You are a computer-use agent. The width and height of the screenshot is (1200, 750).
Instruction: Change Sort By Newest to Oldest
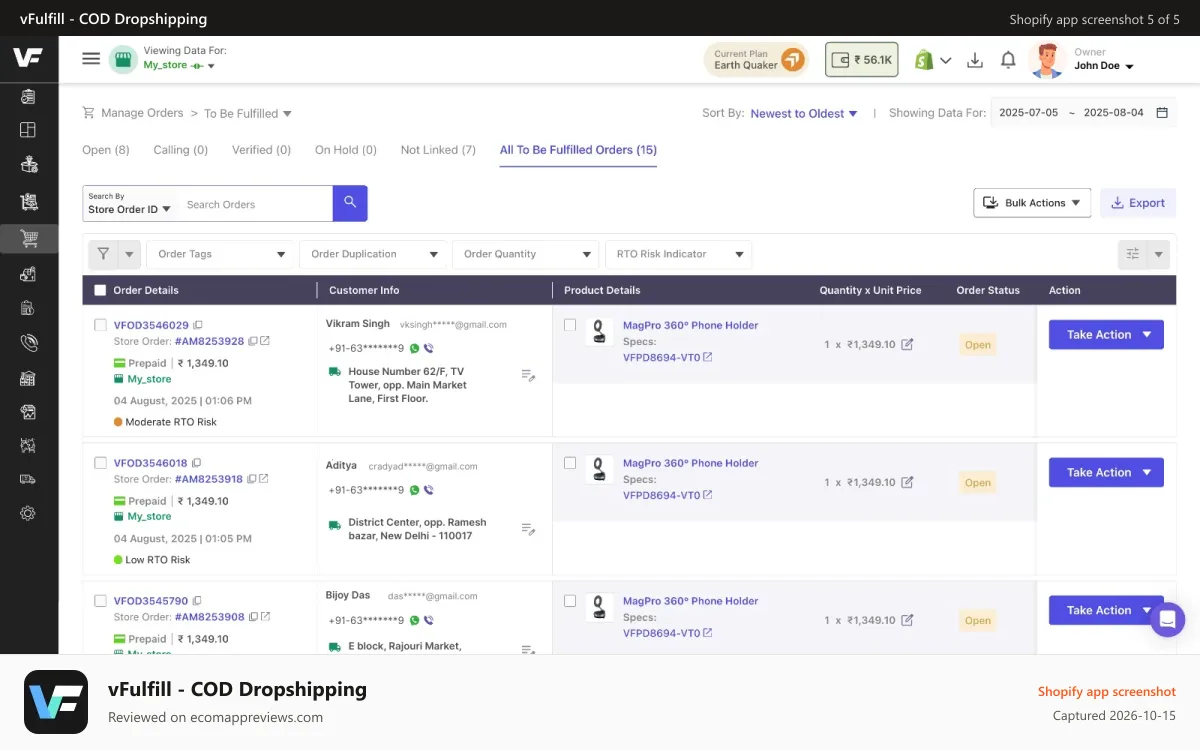click(x=804, y=113)
